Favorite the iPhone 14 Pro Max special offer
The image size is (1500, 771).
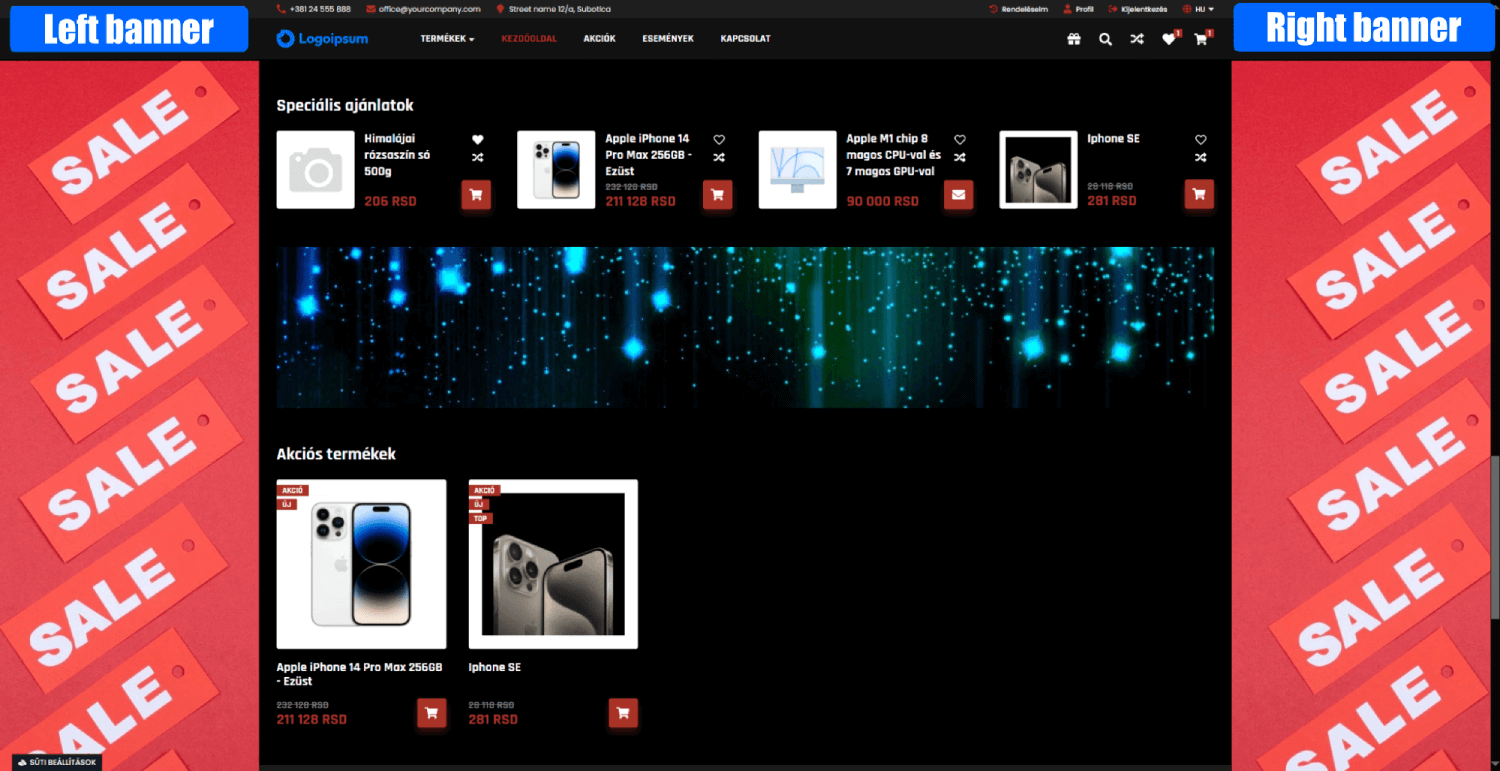coord(718,140)
